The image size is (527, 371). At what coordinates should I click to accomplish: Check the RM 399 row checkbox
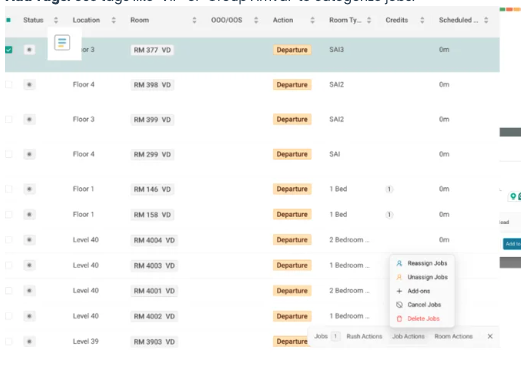tap(9, 119)
